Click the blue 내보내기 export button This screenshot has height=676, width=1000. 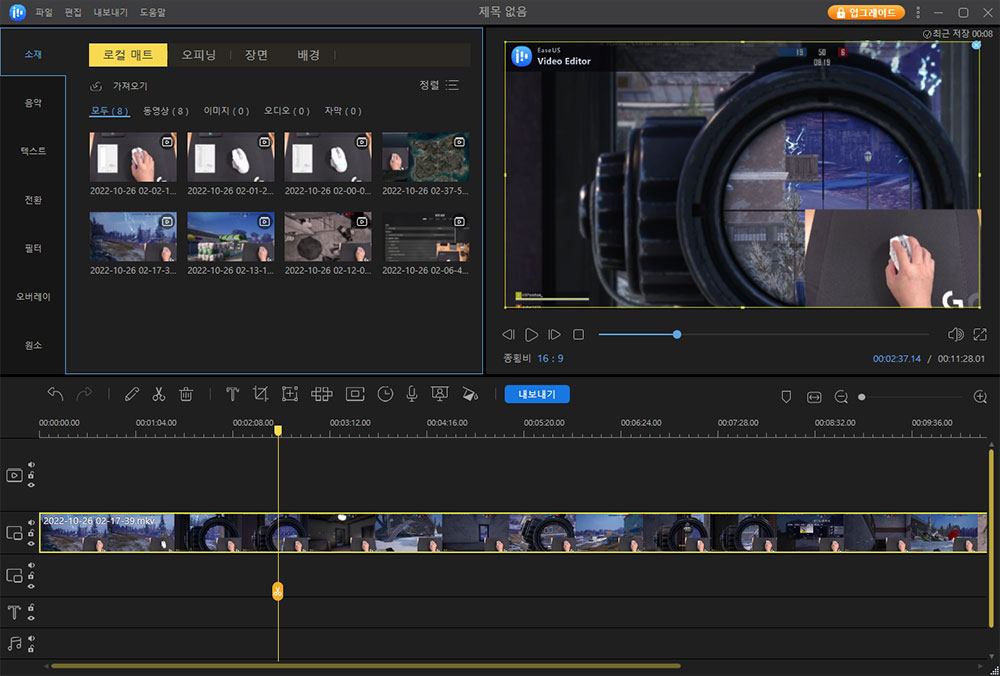point(537,394)
